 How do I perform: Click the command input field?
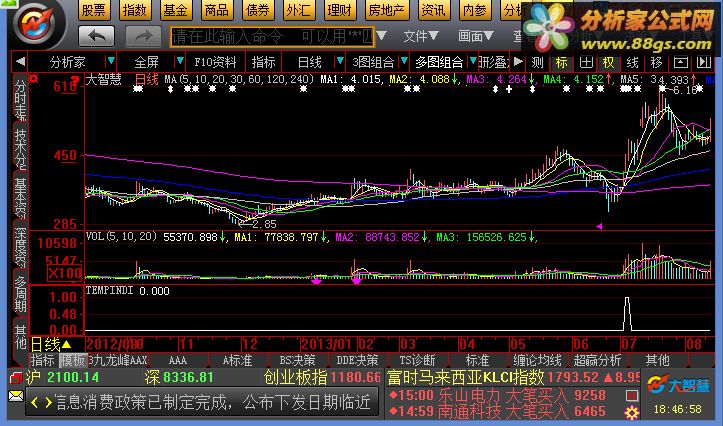(272, 36)
